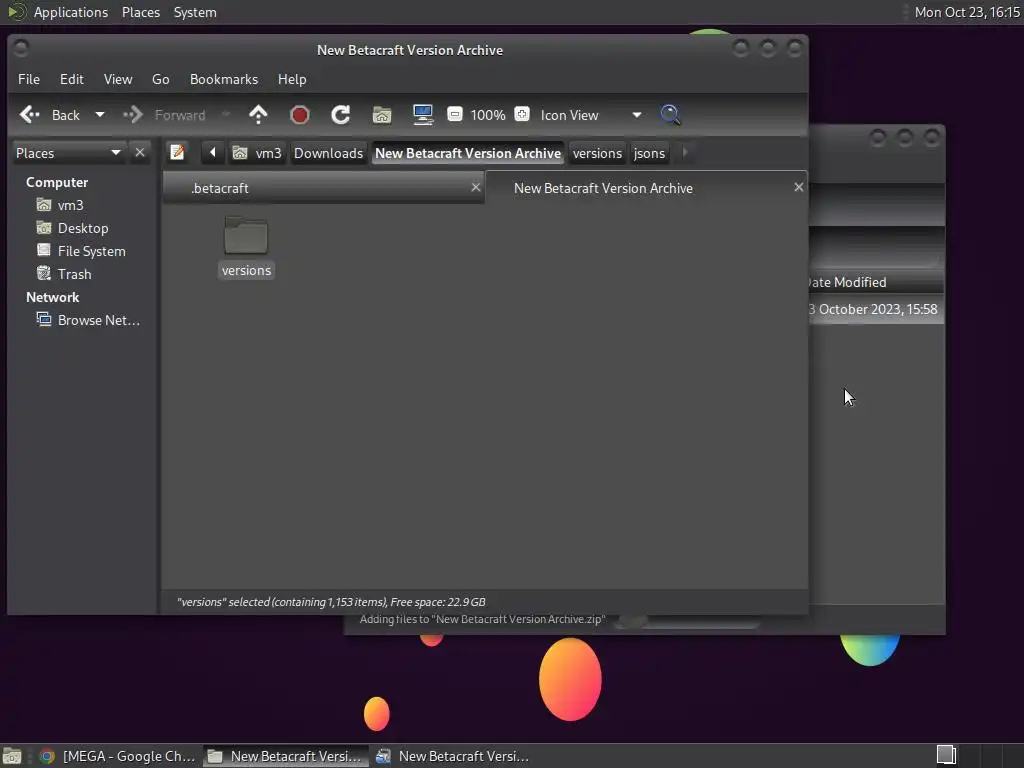The width and height of the screenshot is (1024, 768).
Task: Select New Betacraft Version Archive path button
Action: pyautogui.click(x=468, y=153)
